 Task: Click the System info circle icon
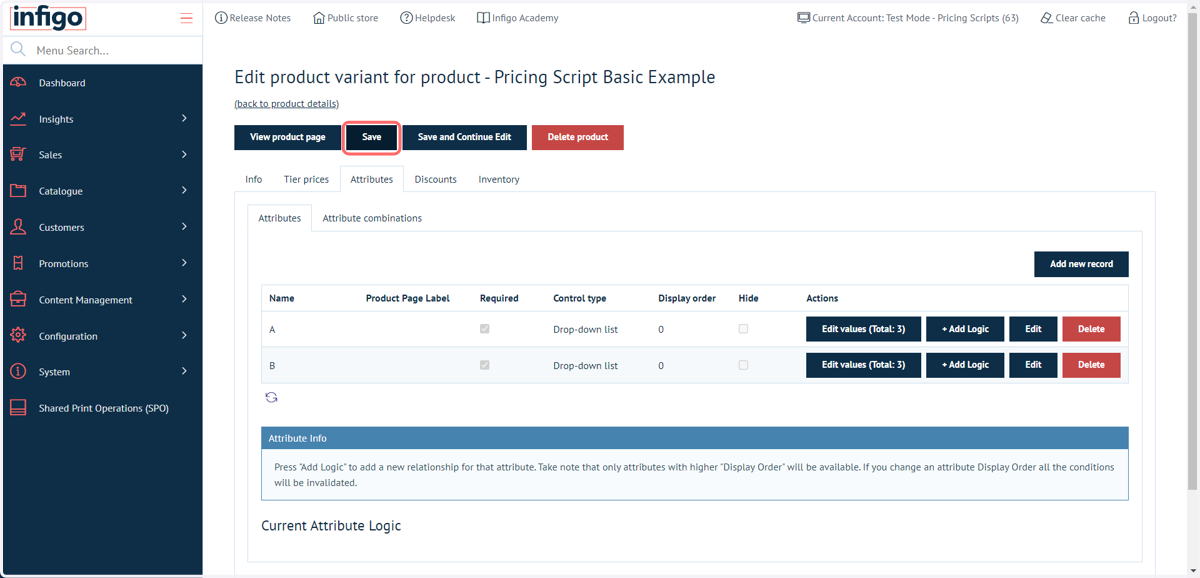click(x=18, y=371)
